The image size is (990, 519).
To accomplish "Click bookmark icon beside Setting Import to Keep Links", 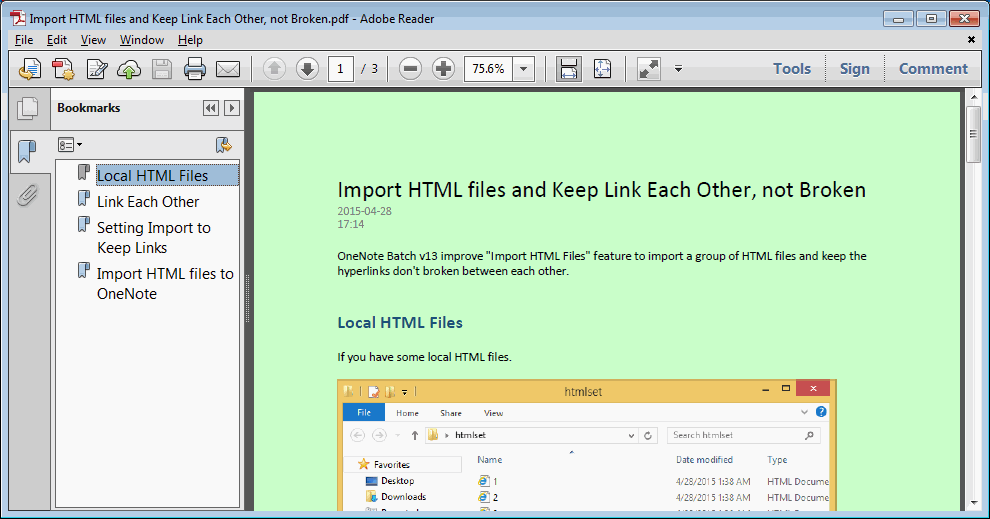I will 83,224.
